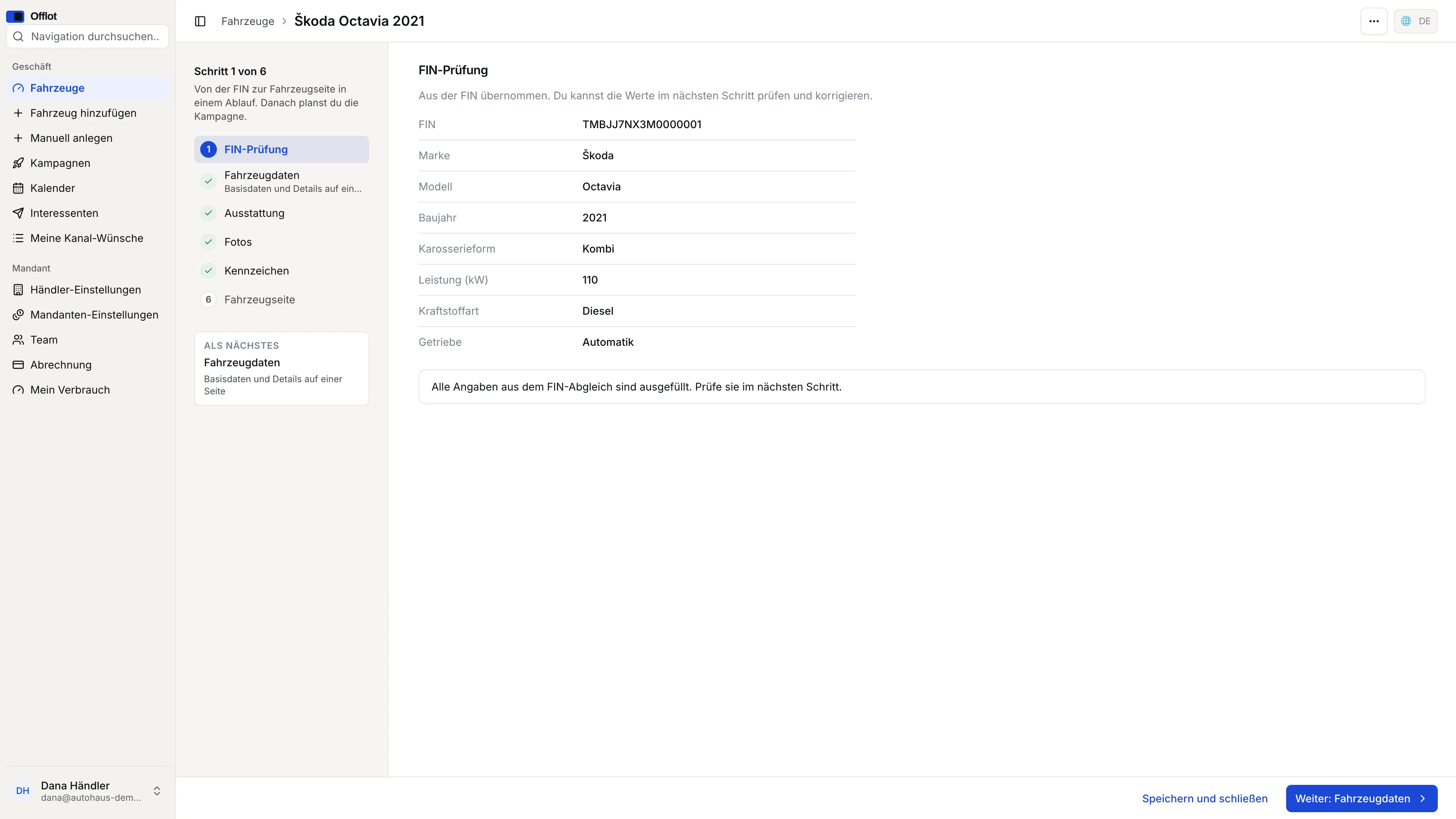
Task: Click the FIN-Abgleich info message box
Action: coord(921,387)
